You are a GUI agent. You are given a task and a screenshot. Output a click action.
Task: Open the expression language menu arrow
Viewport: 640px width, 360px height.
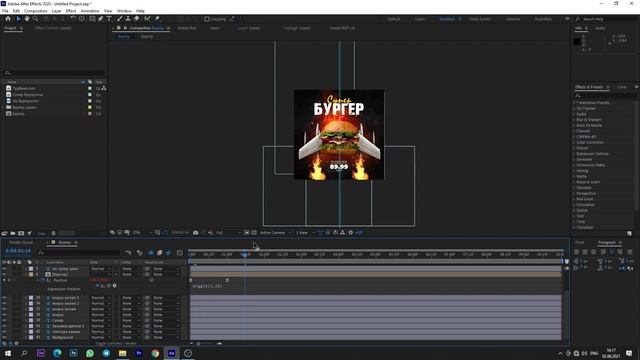click(x=114, y=286)
